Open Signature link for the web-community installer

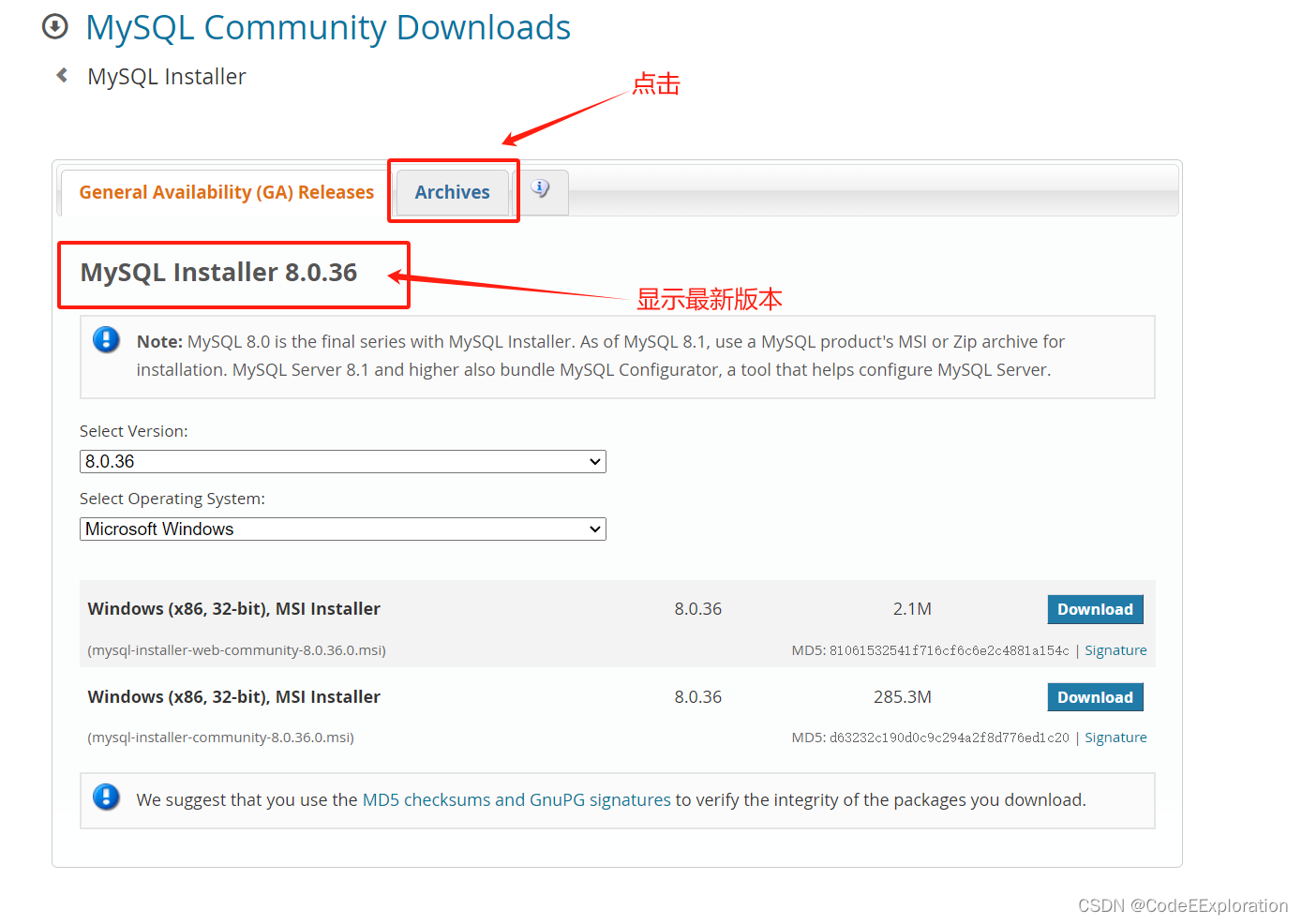1115,650
